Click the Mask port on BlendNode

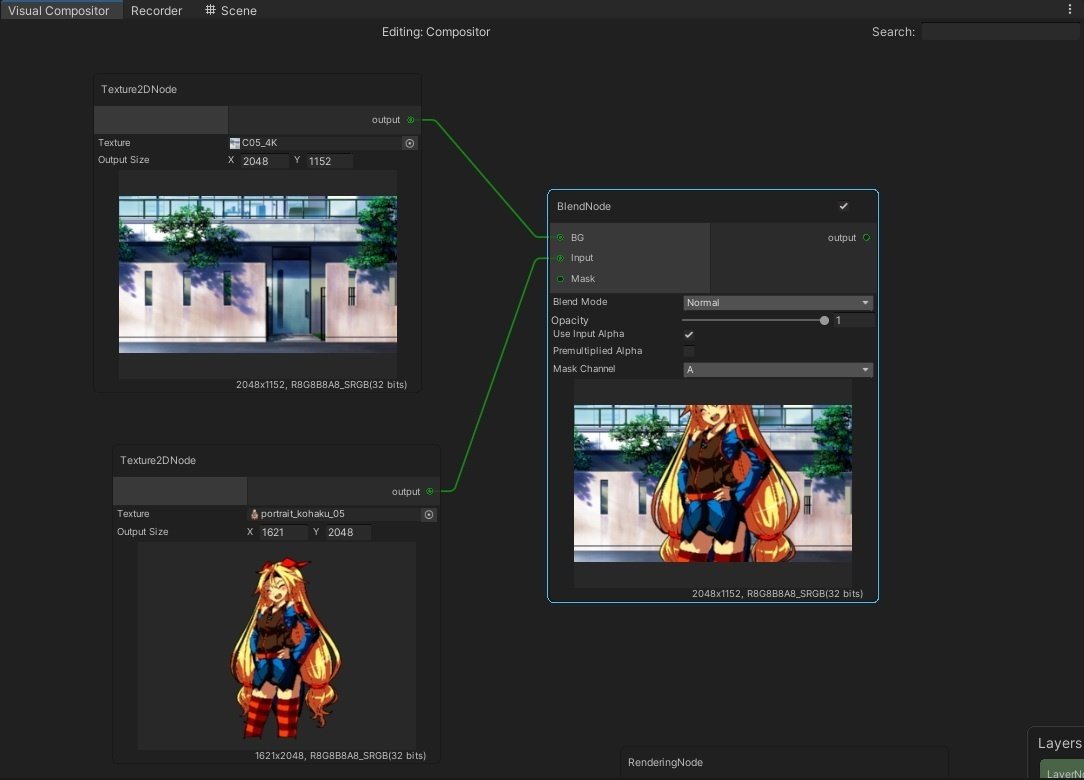click(x=561, y=279)
